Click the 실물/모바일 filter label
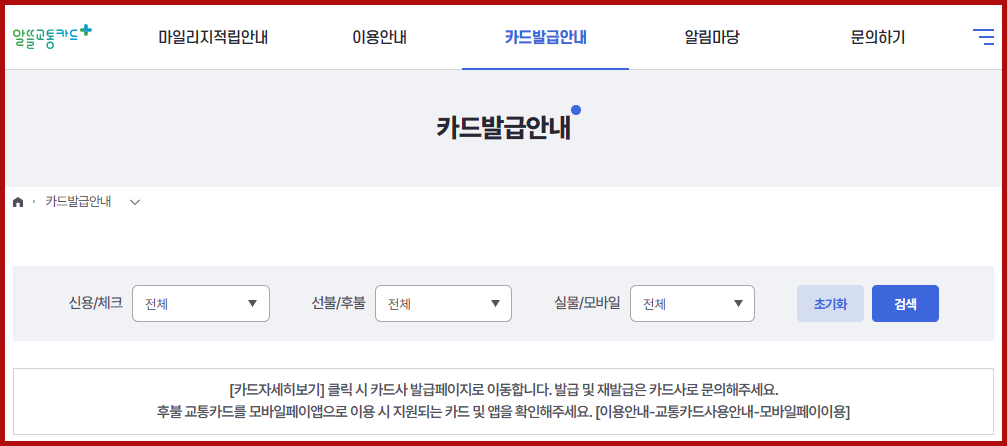The width and height of the screenshot is (1007, 446). point(587,303)
